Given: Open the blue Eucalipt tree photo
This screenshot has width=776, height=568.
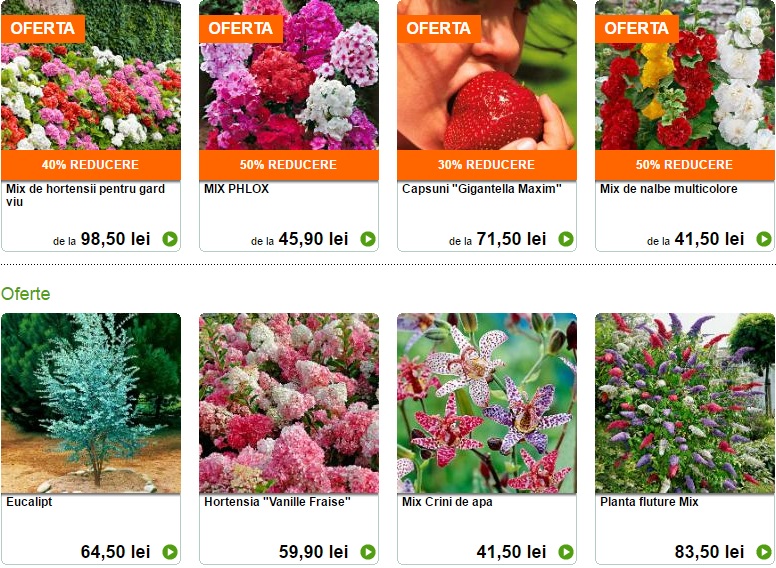Looking at the screenshot, I should tap(91, 403).
